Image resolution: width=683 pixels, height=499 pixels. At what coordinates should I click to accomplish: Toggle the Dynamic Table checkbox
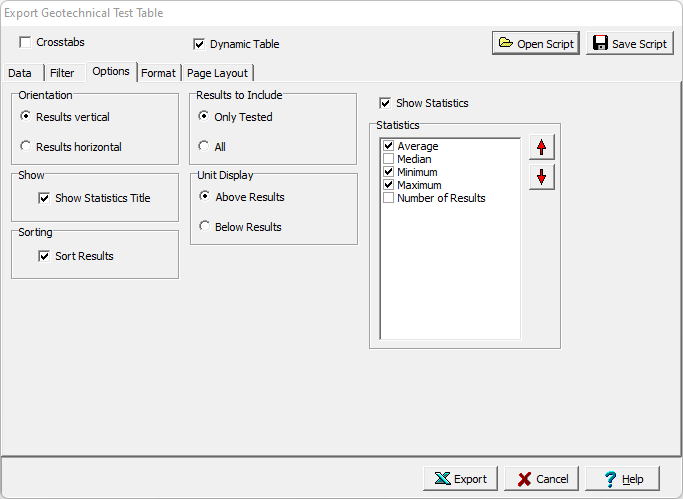pyautogui.click(x=199, y=44)
